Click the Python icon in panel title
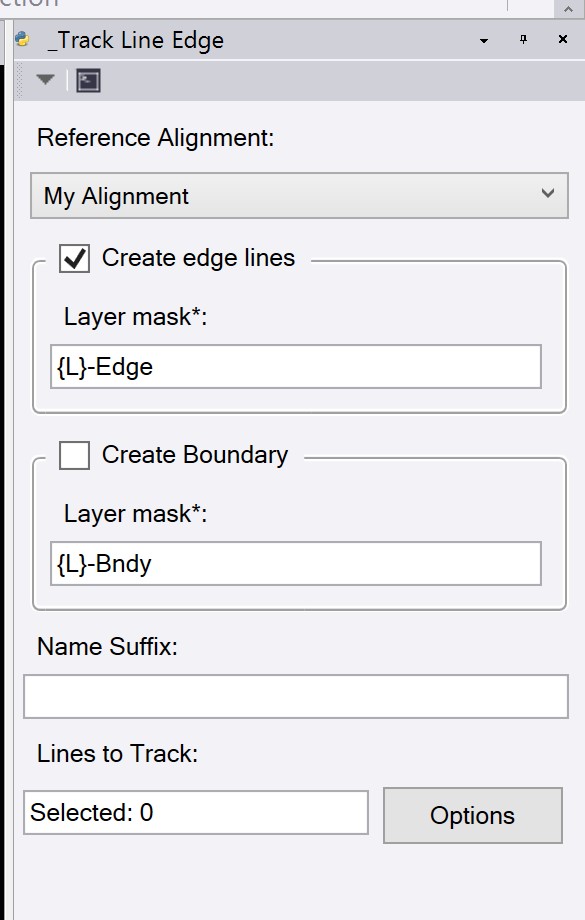This screenshot has height=920, width=585. coord(22,40)
